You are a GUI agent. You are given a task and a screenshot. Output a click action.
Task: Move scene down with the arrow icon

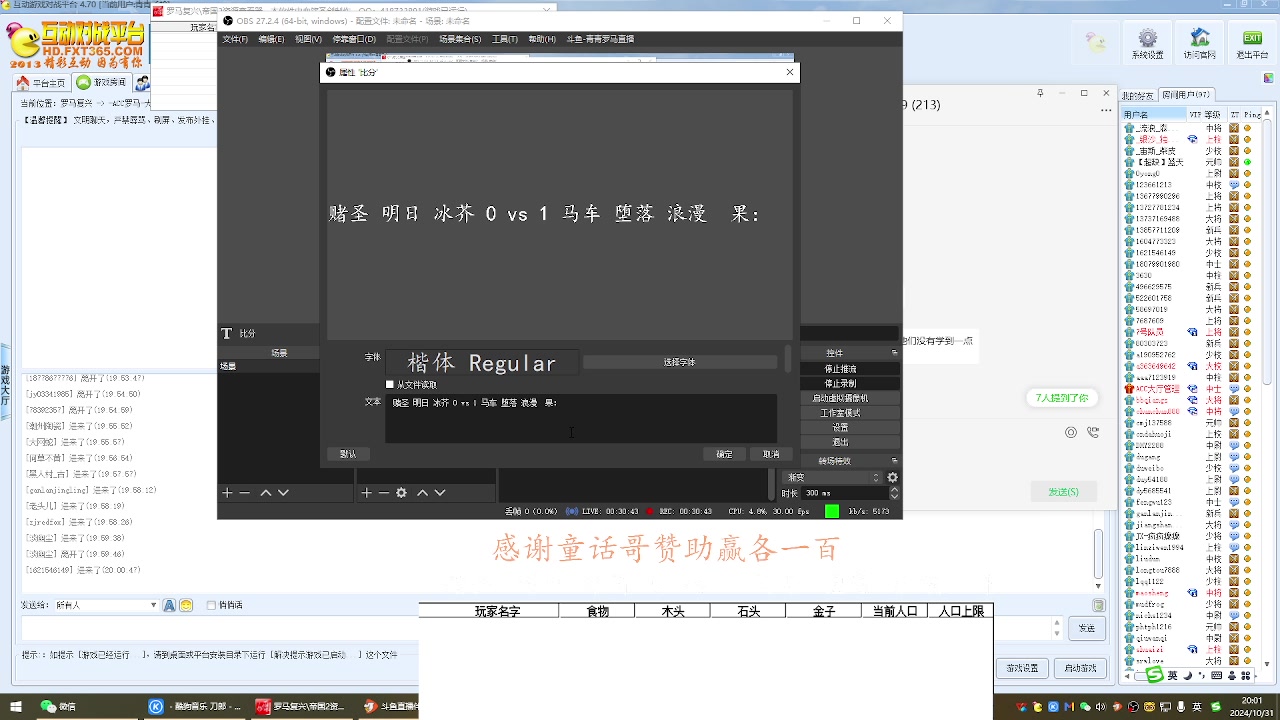284,493
